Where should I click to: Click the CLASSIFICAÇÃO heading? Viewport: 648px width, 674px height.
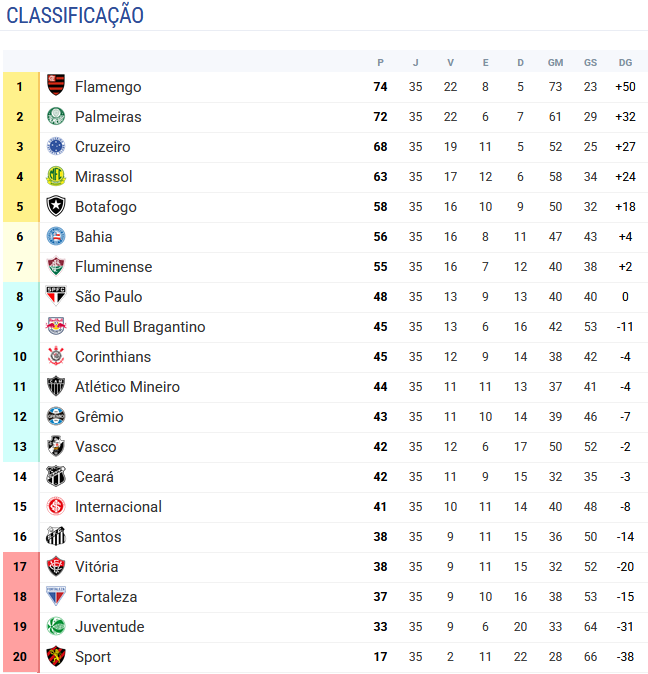click(75, 15)
